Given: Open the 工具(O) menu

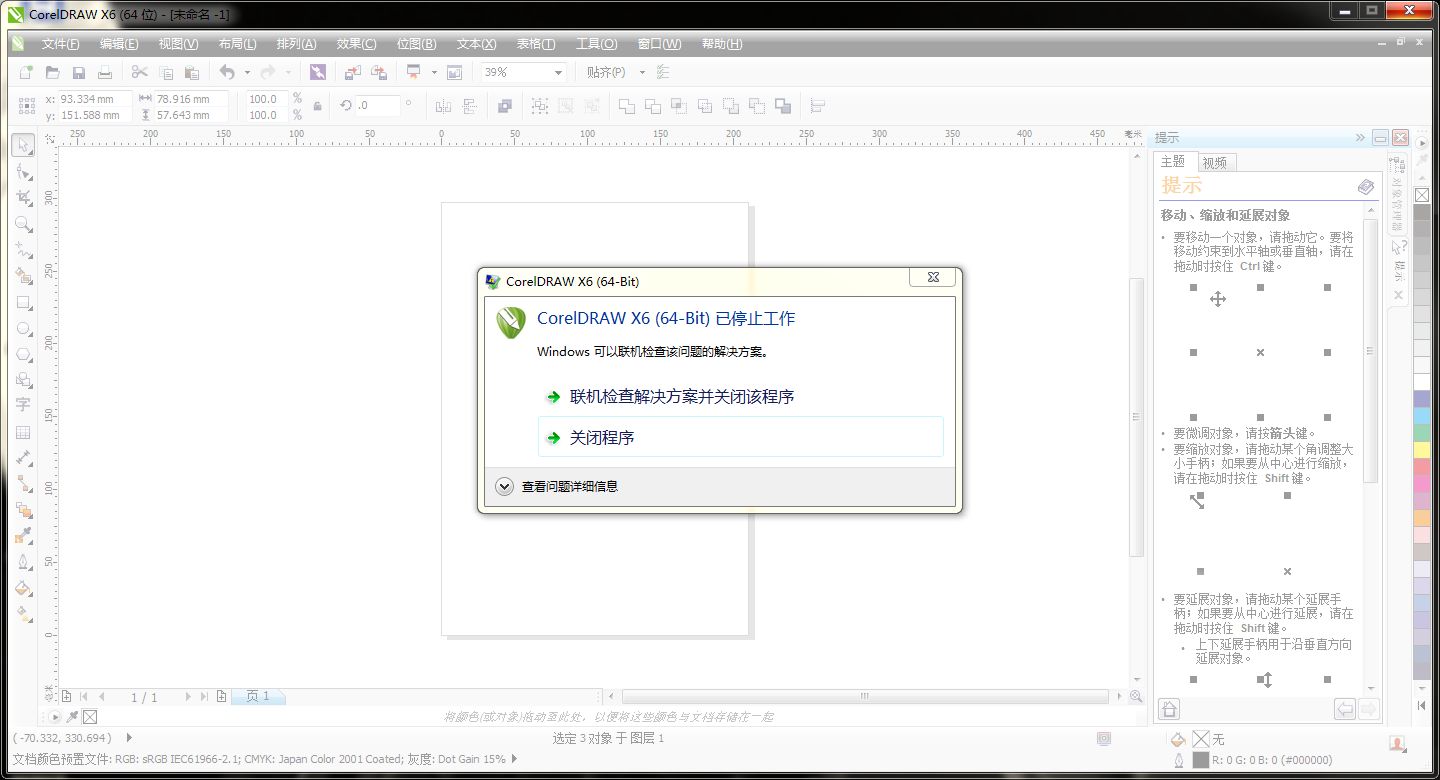Looking at the screenshot, I should (x=596, y=44).
